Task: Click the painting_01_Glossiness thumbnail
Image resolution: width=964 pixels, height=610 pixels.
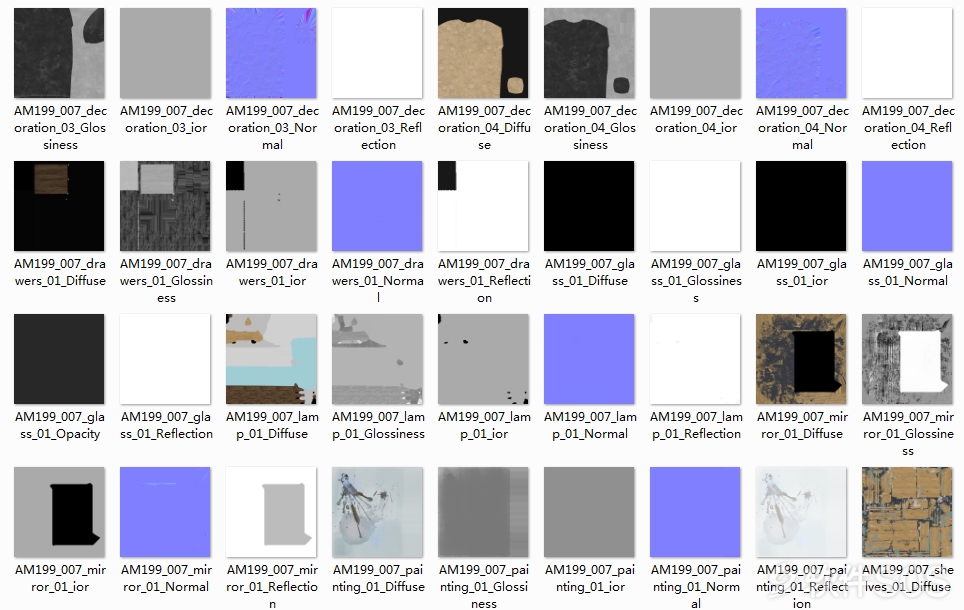Action: pyautogui.click(x=483, y=512)
